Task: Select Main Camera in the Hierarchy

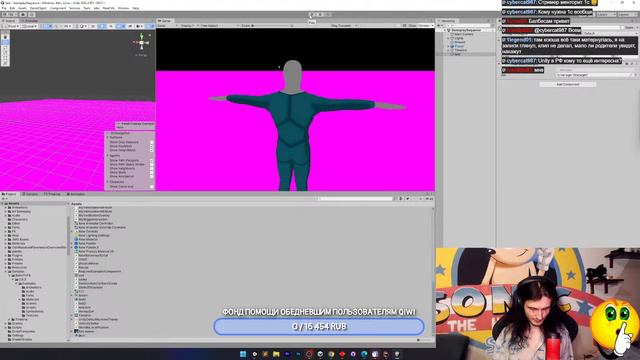Action: [x=464, y=34]
